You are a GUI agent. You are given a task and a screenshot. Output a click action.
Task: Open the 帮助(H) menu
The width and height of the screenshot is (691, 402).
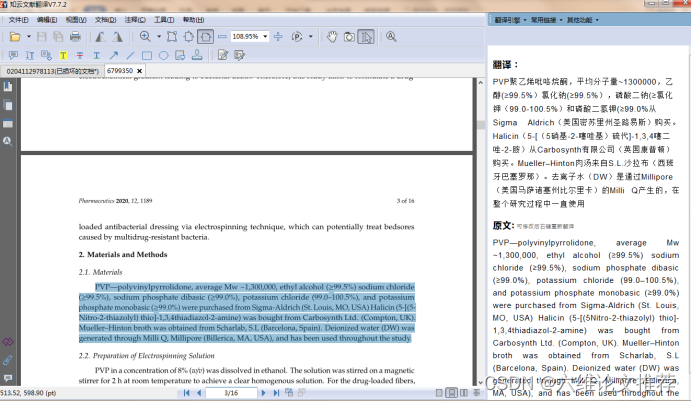(193, 20)
